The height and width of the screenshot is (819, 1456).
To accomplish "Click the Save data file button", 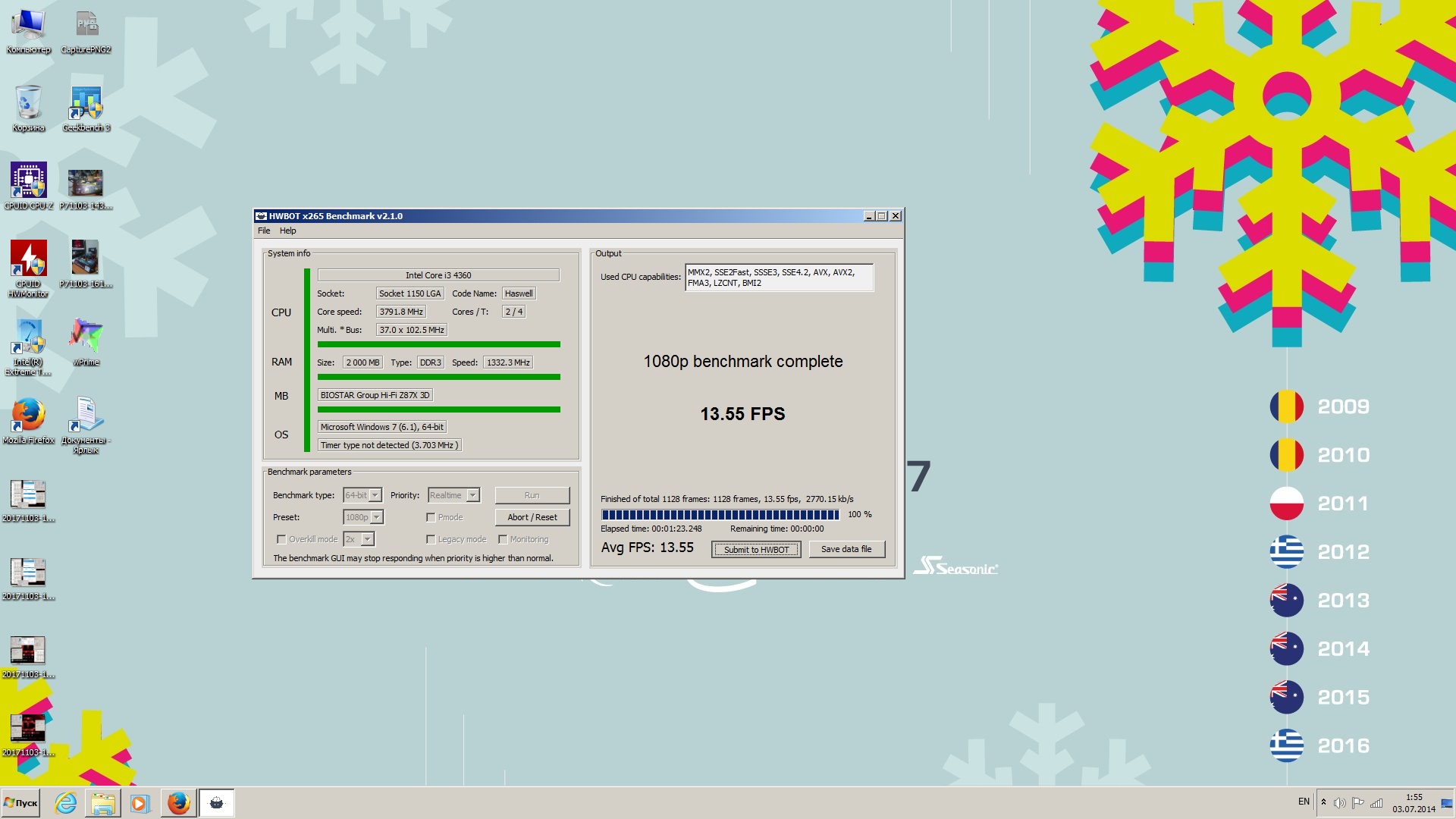I will [x=846, y=549].
